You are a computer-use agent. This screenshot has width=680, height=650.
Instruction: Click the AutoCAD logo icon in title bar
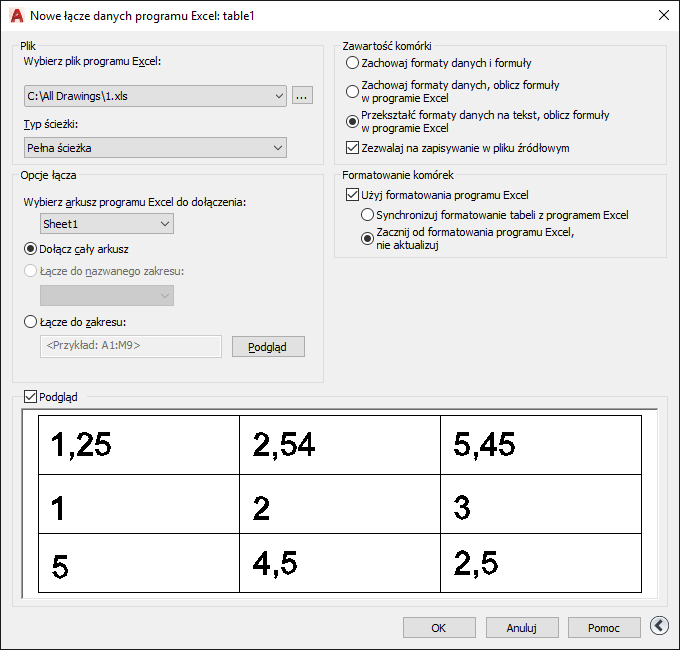tap(17, 16)
